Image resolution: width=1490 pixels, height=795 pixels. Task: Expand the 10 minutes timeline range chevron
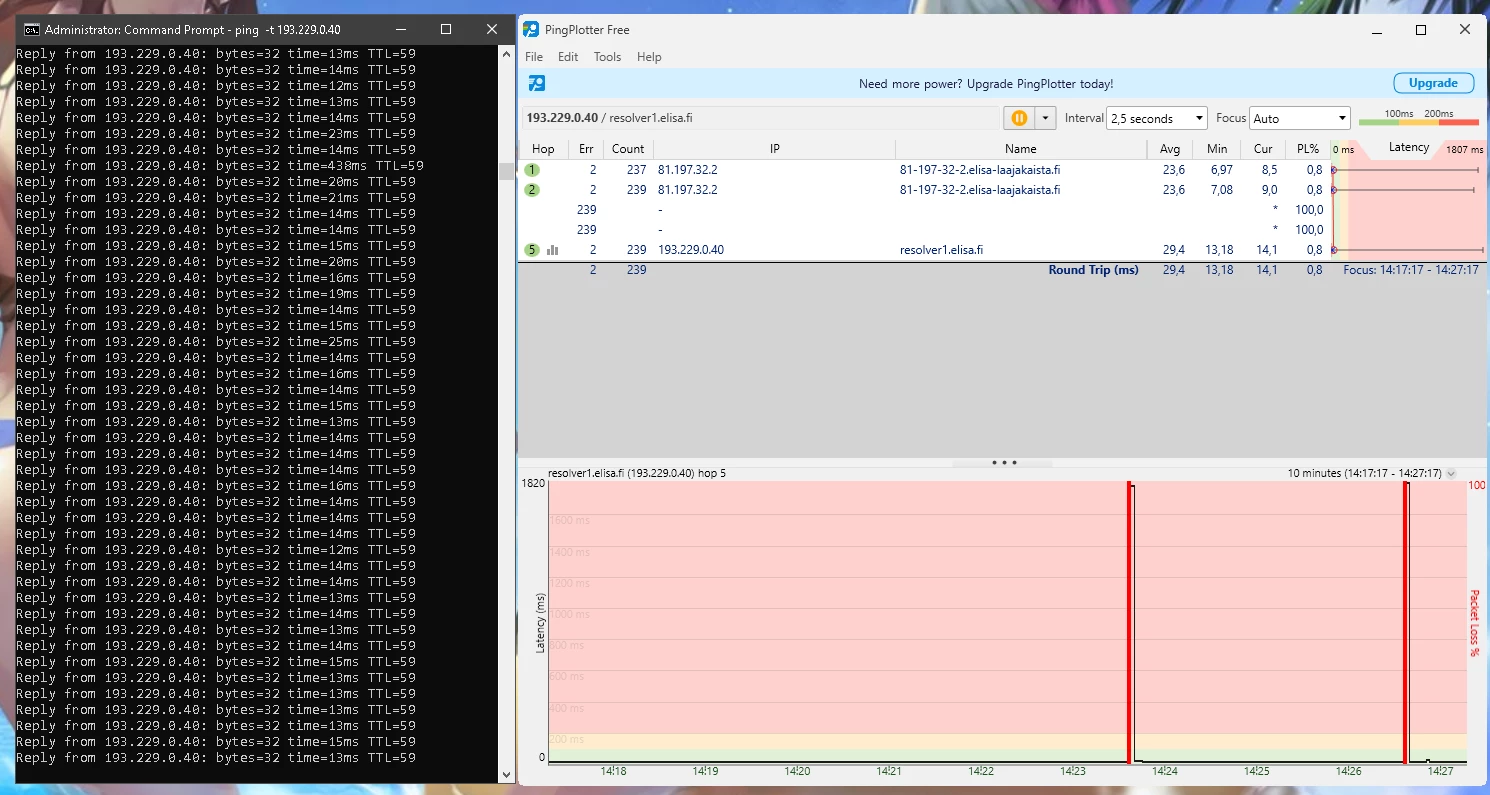(x=1451, y=473)
